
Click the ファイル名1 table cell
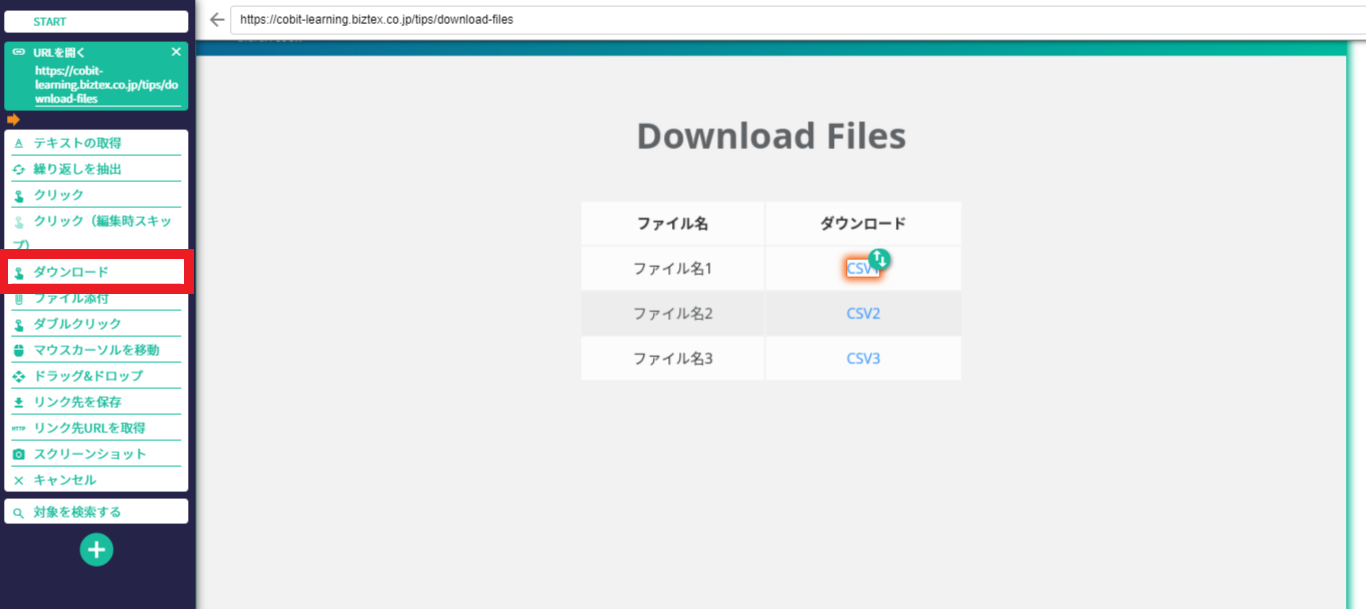[x=673, y=268]
